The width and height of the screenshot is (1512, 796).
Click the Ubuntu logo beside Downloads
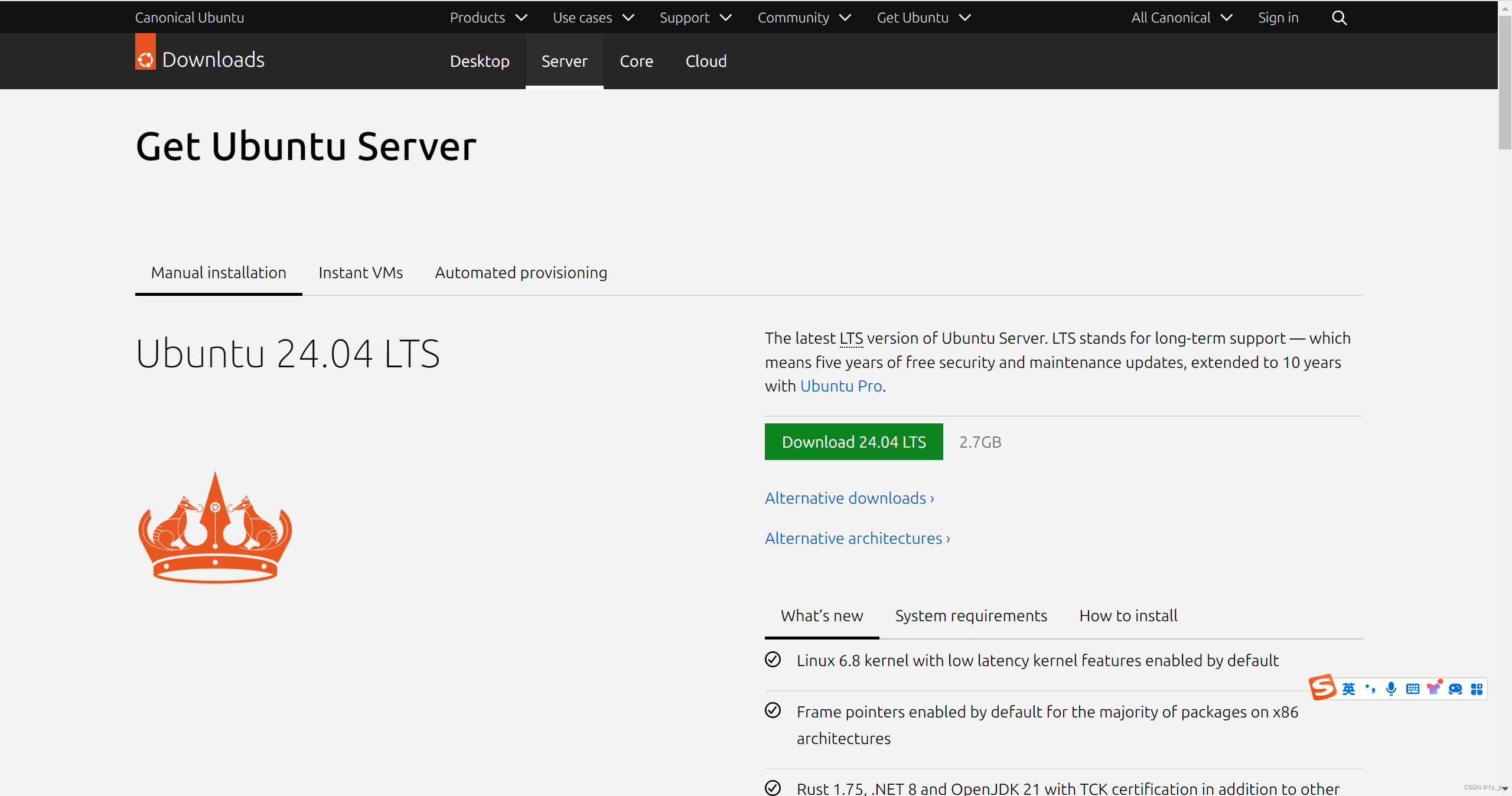tap(145, 58)
